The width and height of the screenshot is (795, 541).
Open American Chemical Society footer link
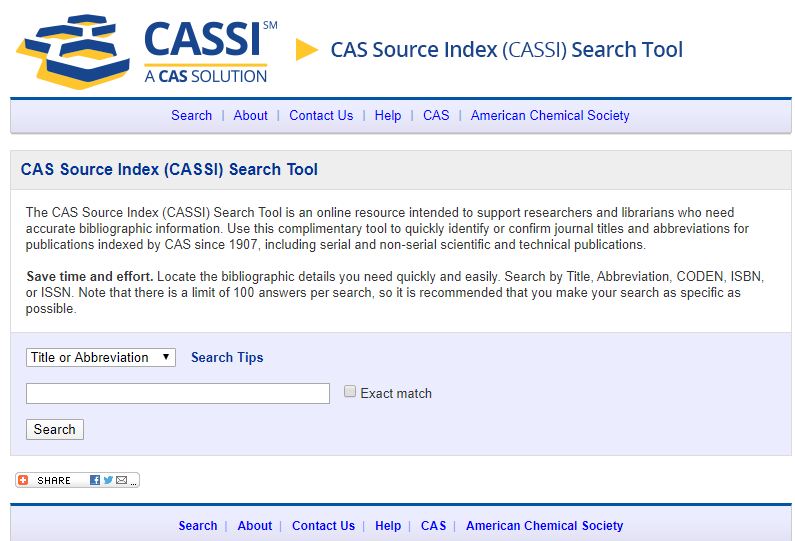(x=545, y=526)
